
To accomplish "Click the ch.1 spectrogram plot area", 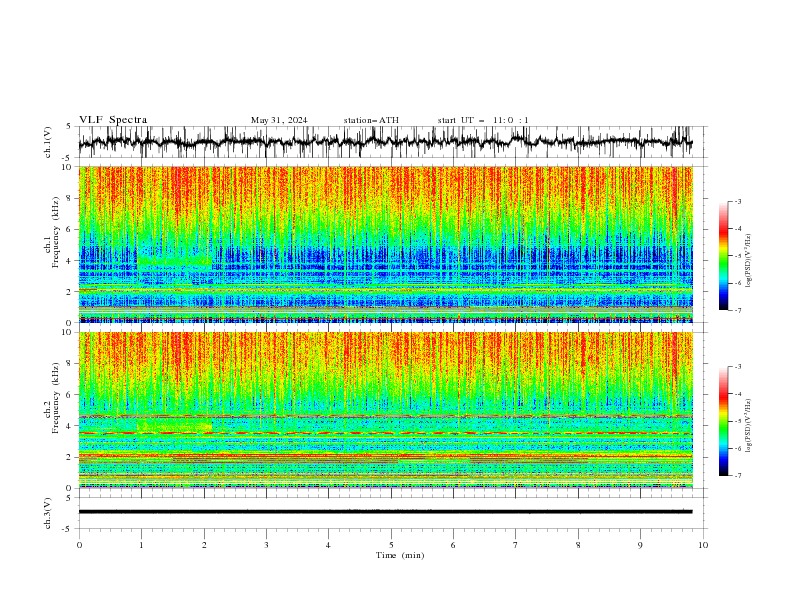I will pyautogui.click(x=385, y=244).
